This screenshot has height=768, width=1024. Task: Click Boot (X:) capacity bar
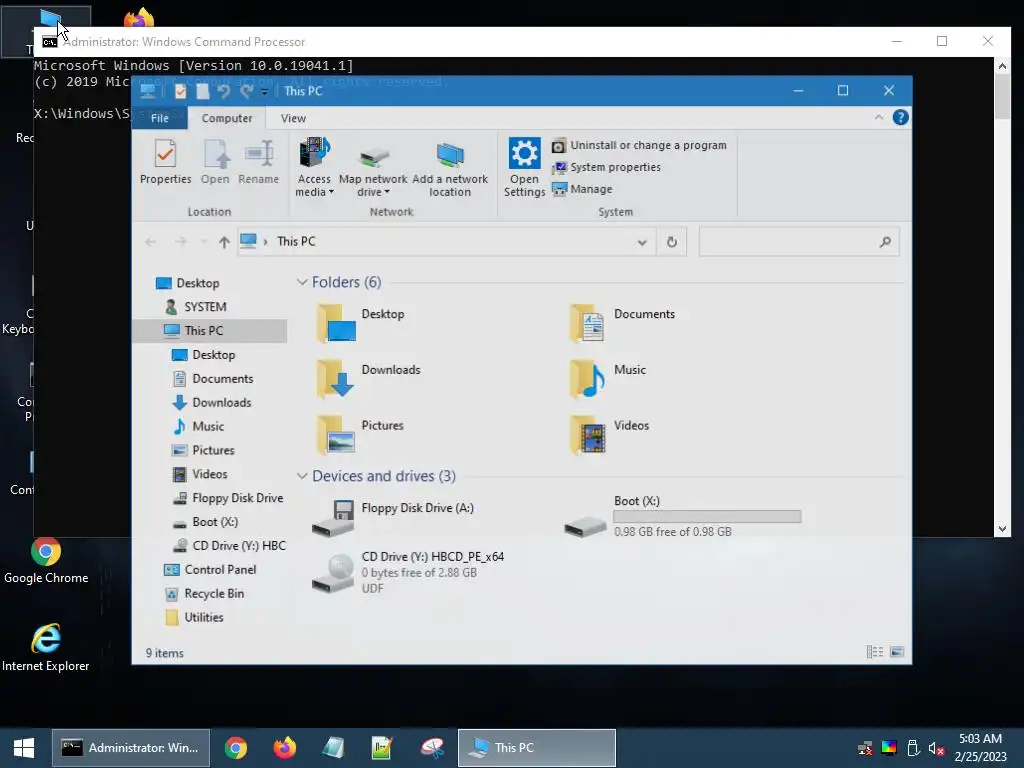707,517
